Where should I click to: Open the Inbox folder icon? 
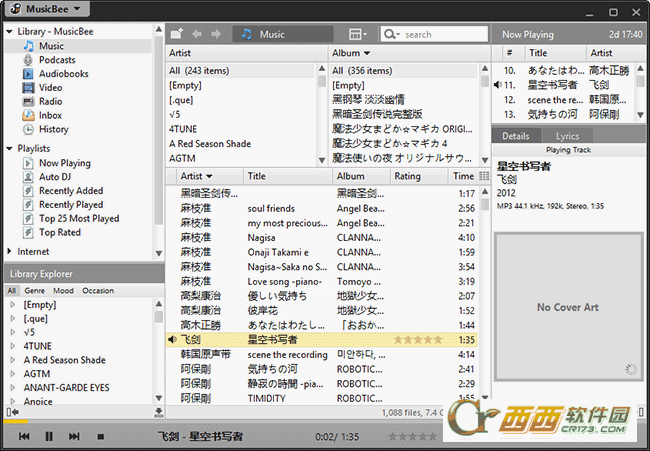tap(28, 116)
